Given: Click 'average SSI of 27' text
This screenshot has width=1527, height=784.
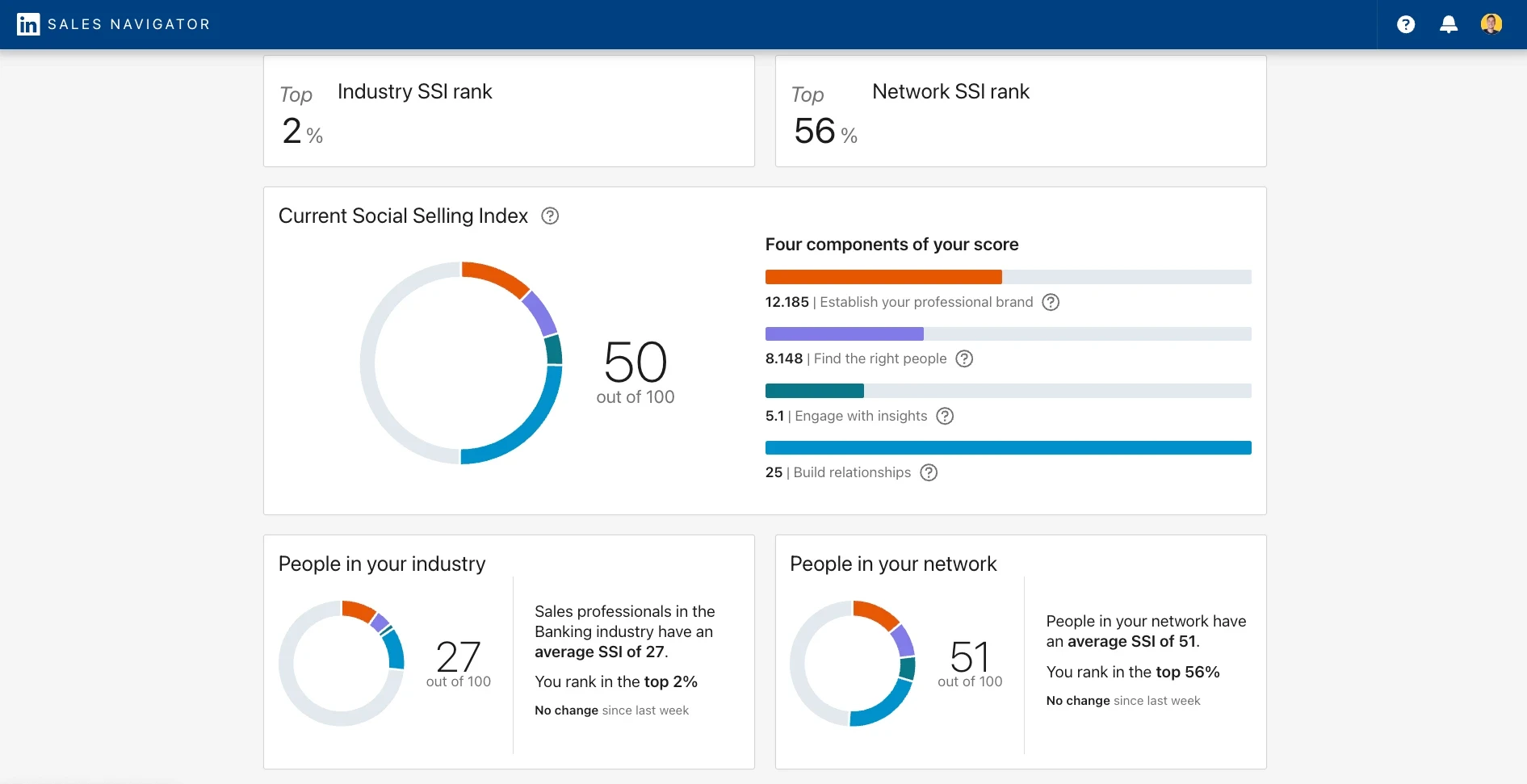Looking at the screenshot, I should click(600, 652).
